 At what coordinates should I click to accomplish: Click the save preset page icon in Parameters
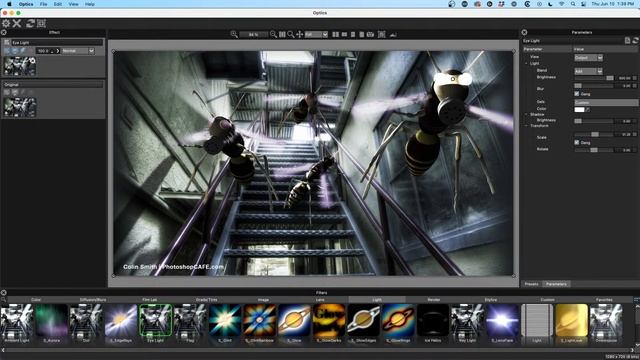click(627, 40)
